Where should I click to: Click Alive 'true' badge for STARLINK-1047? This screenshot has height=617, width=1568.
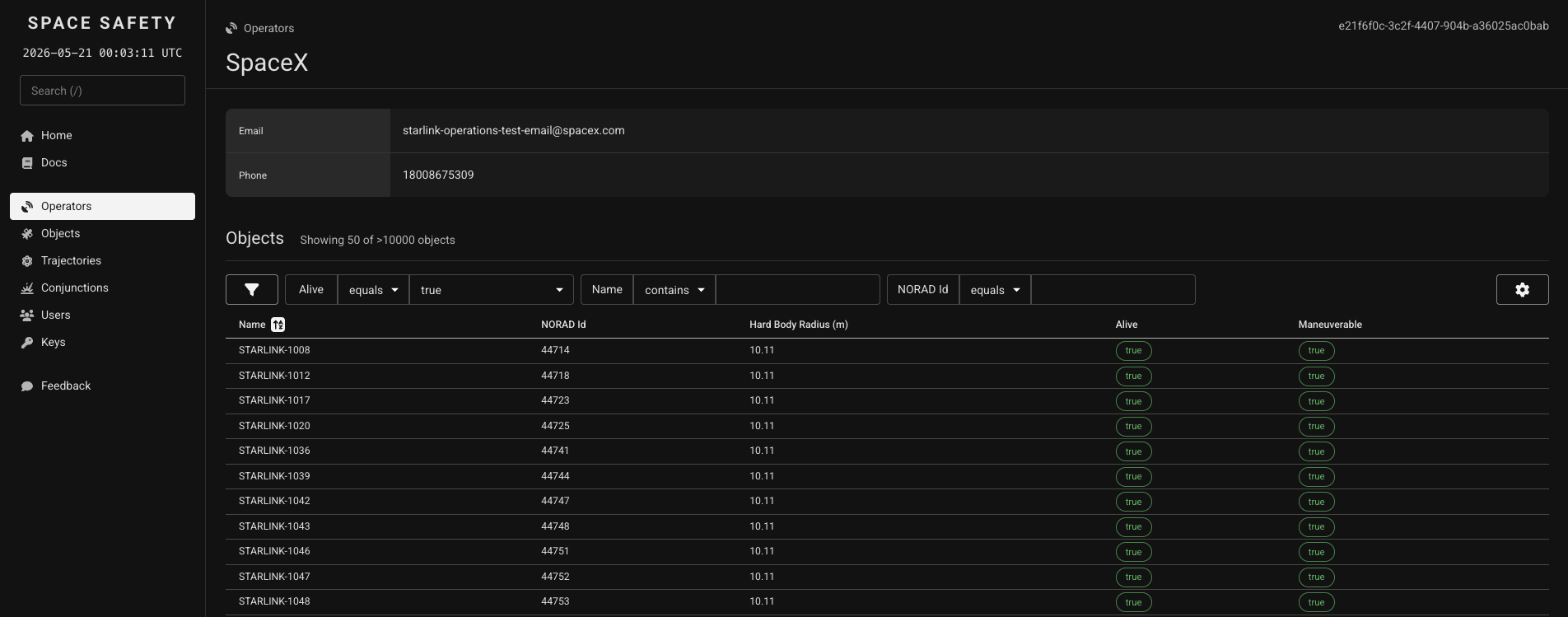pos(1134,577)
